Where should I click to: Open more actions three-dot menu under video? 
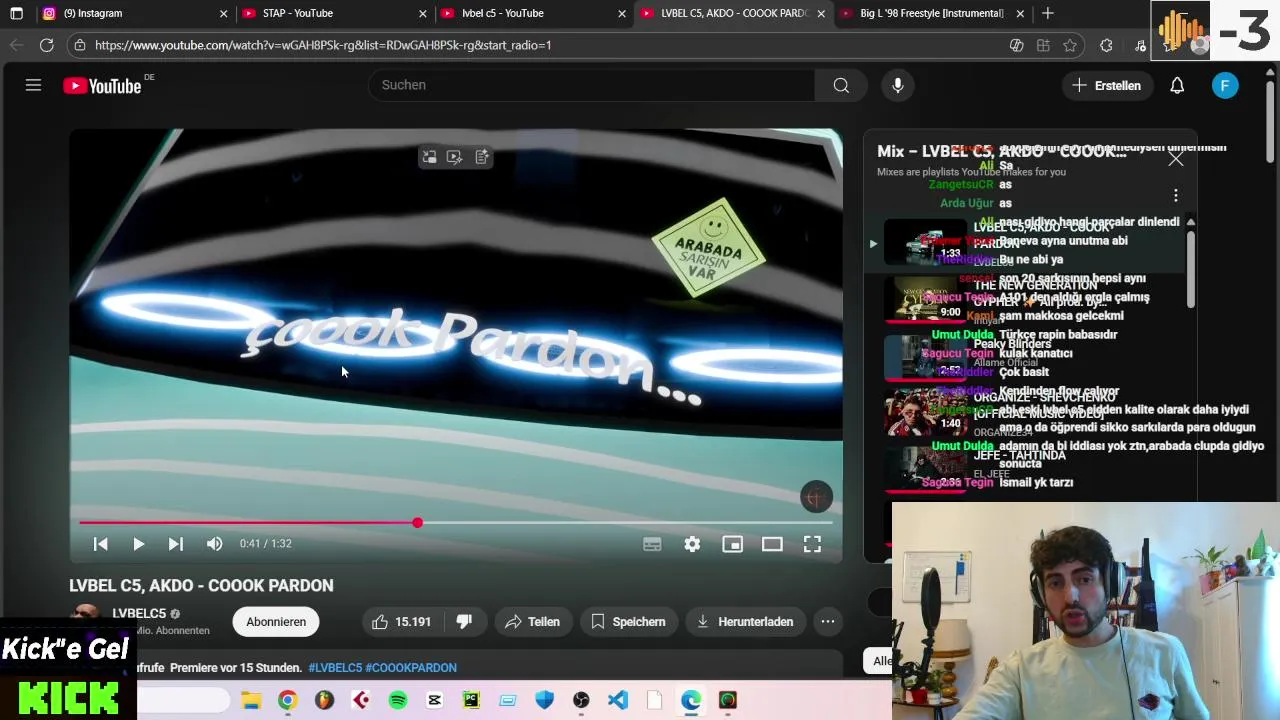click(828, 622)
